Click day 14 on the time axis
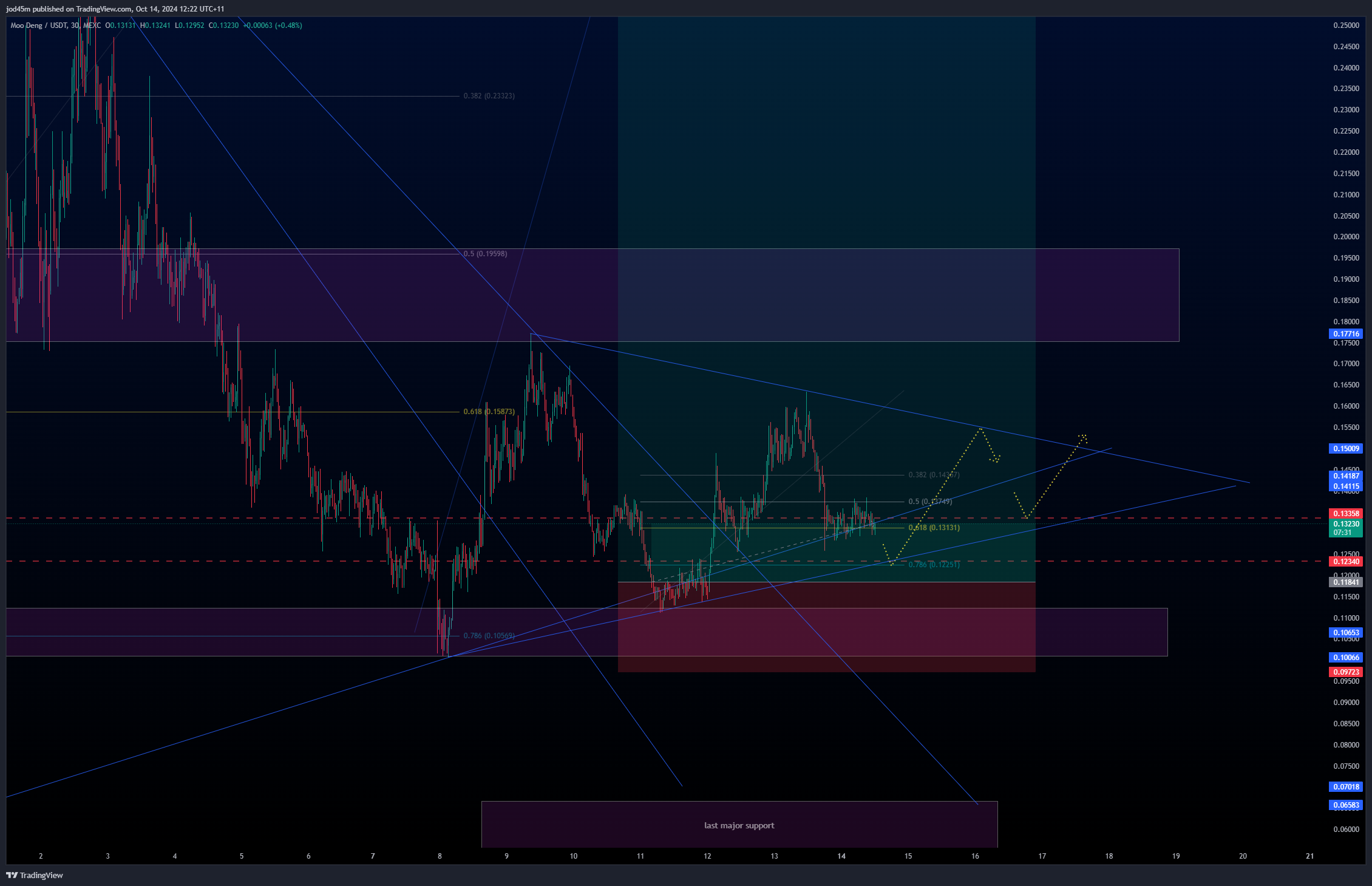 [841, 856]
